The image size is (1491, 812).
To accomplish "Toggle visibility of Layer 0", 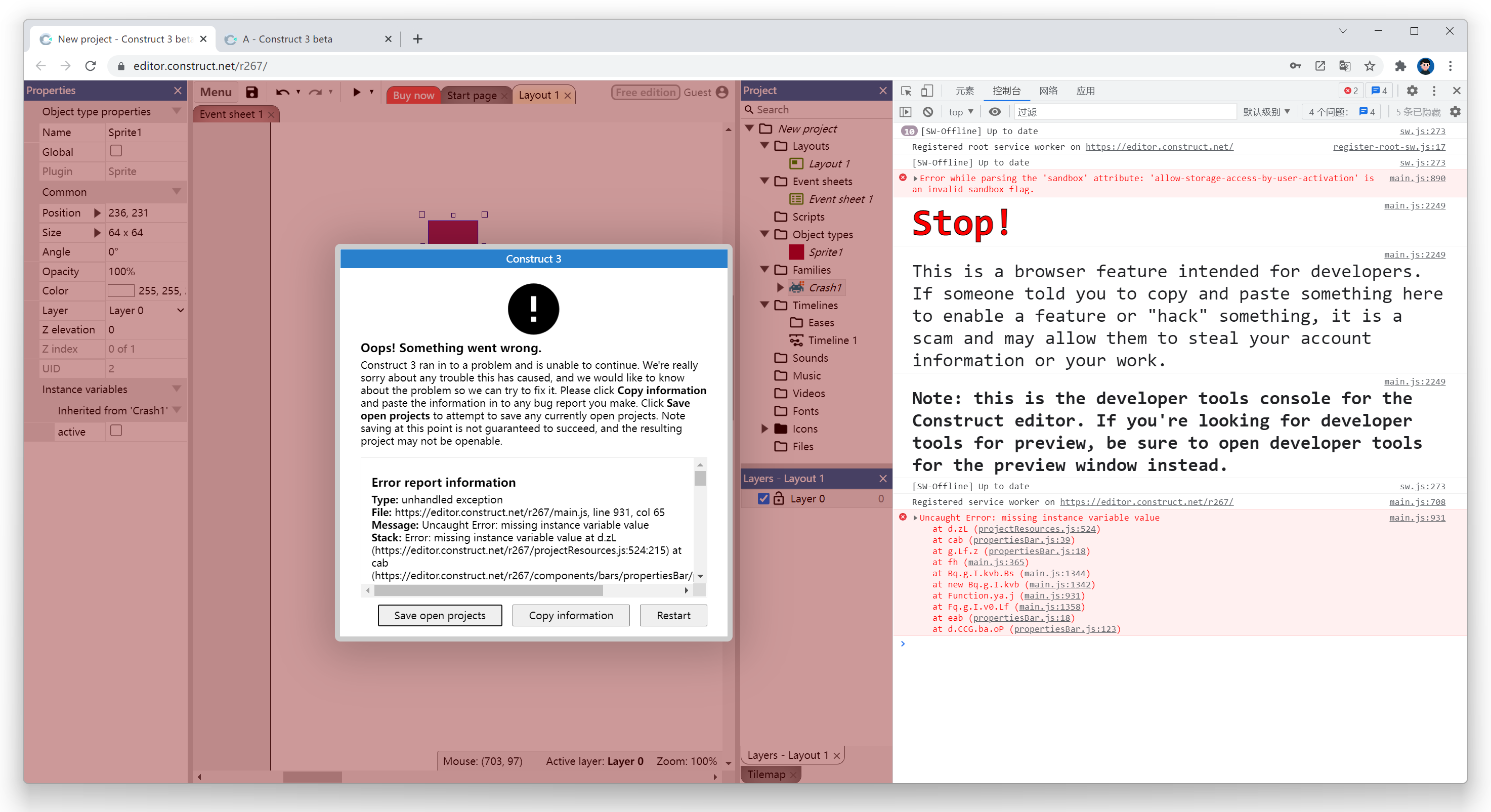I will click(763, 498).
